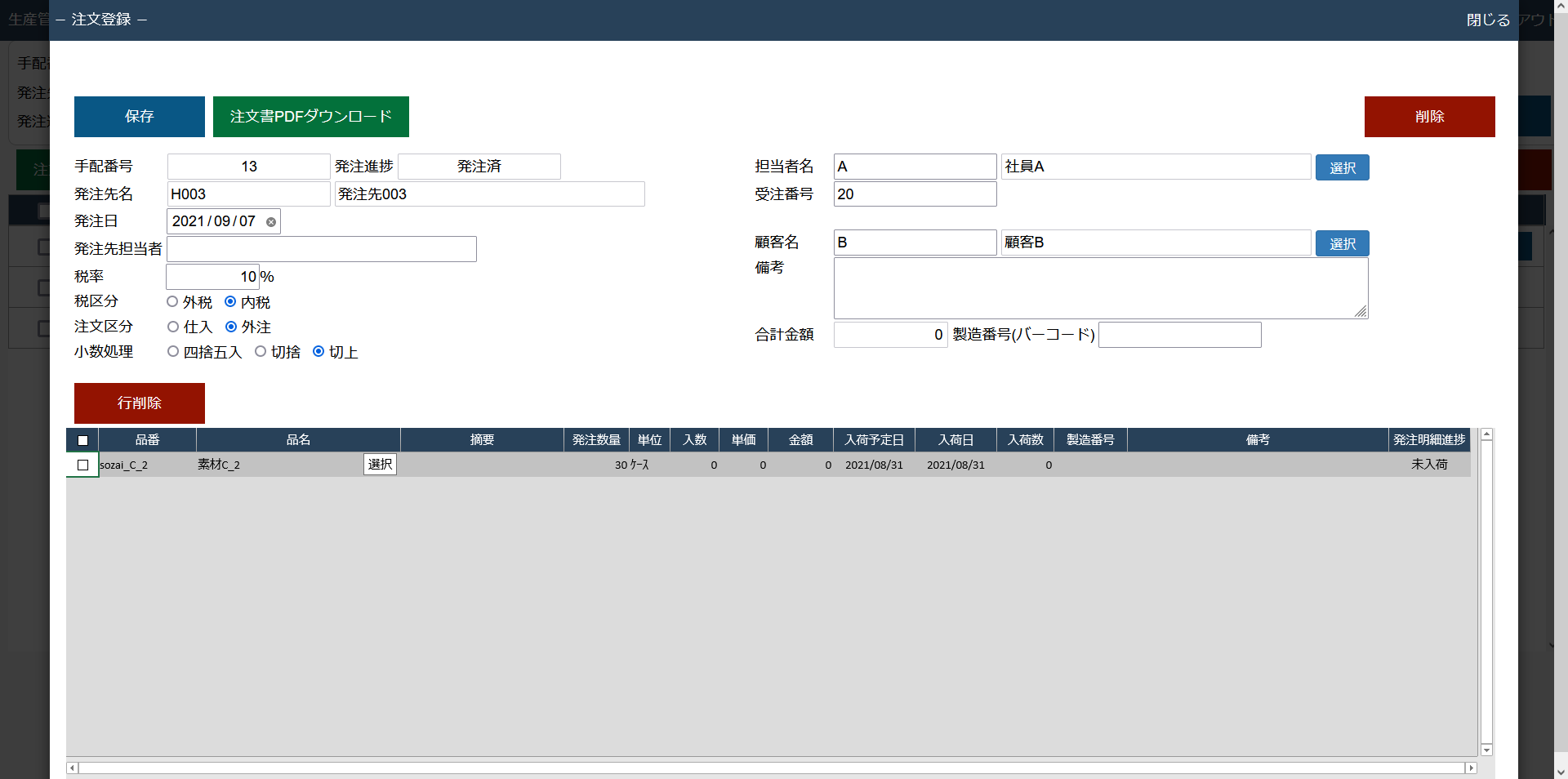
Task: Select the 外税 tax radio option
Action: coord(172,302)
